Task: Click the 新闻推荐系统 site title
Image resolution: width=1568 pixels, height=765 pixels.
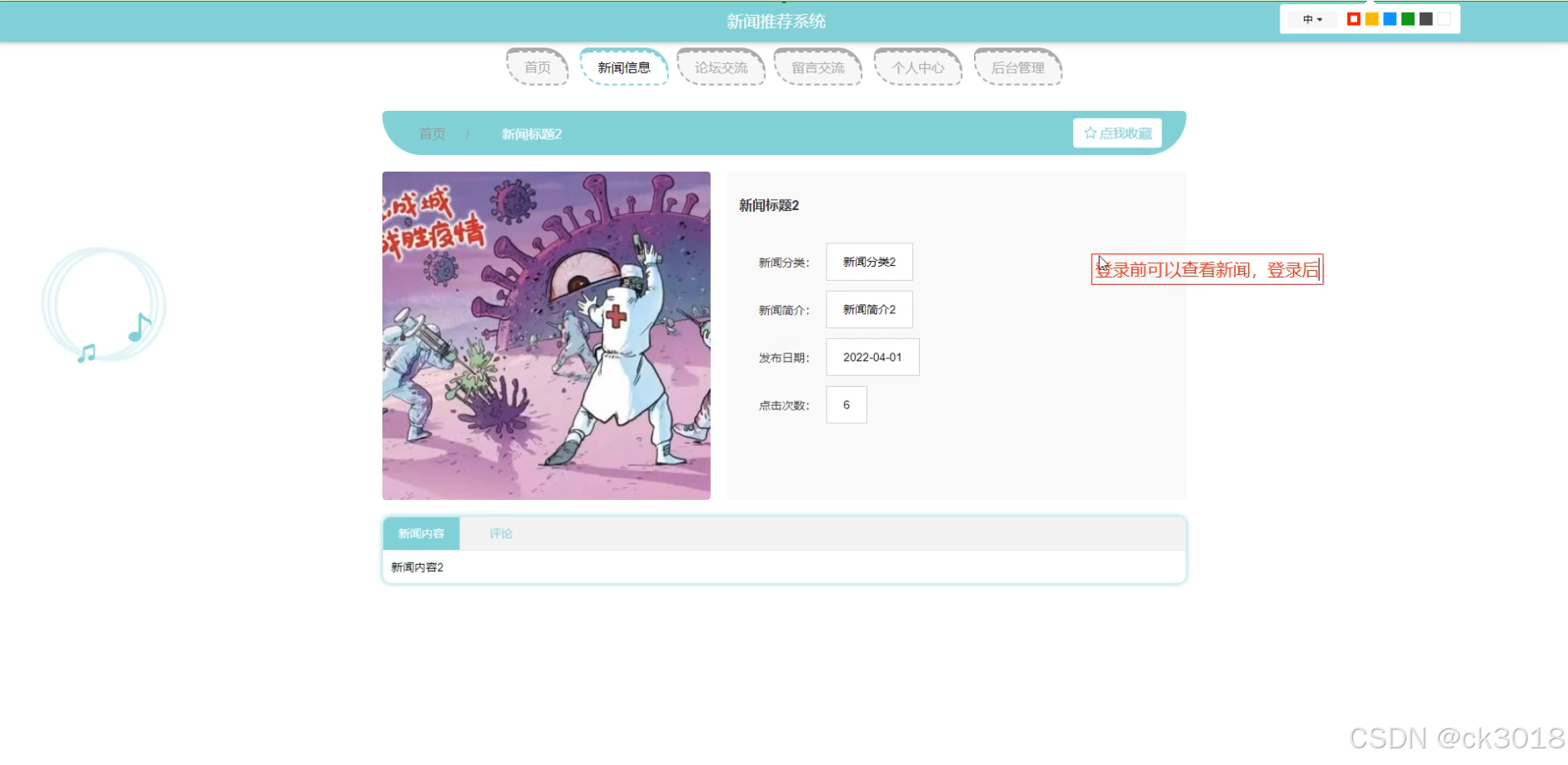Action: (x=777, y=22)
